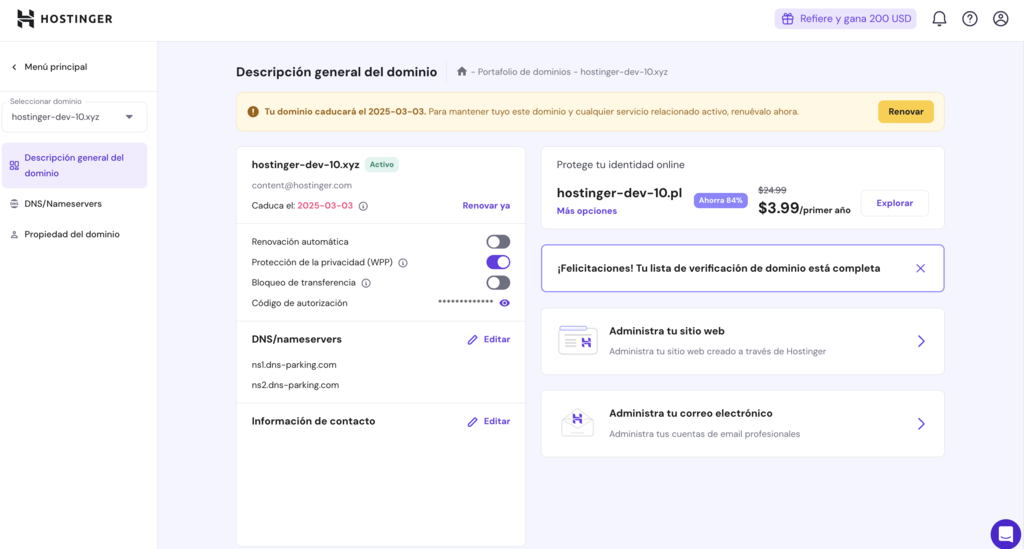Click the Ahorra 84% badge
1024x549 pixels.
coord(720,200)
